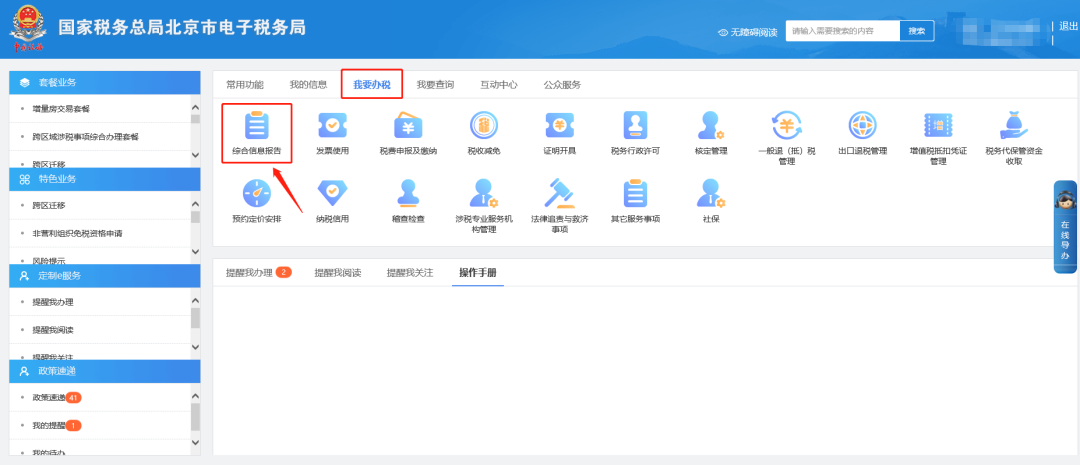Open 预约定价安排 compass icon
Image resolution: width=1080 pixels, height=465 pixels.
pyautogui.click(x=257, y=194)
